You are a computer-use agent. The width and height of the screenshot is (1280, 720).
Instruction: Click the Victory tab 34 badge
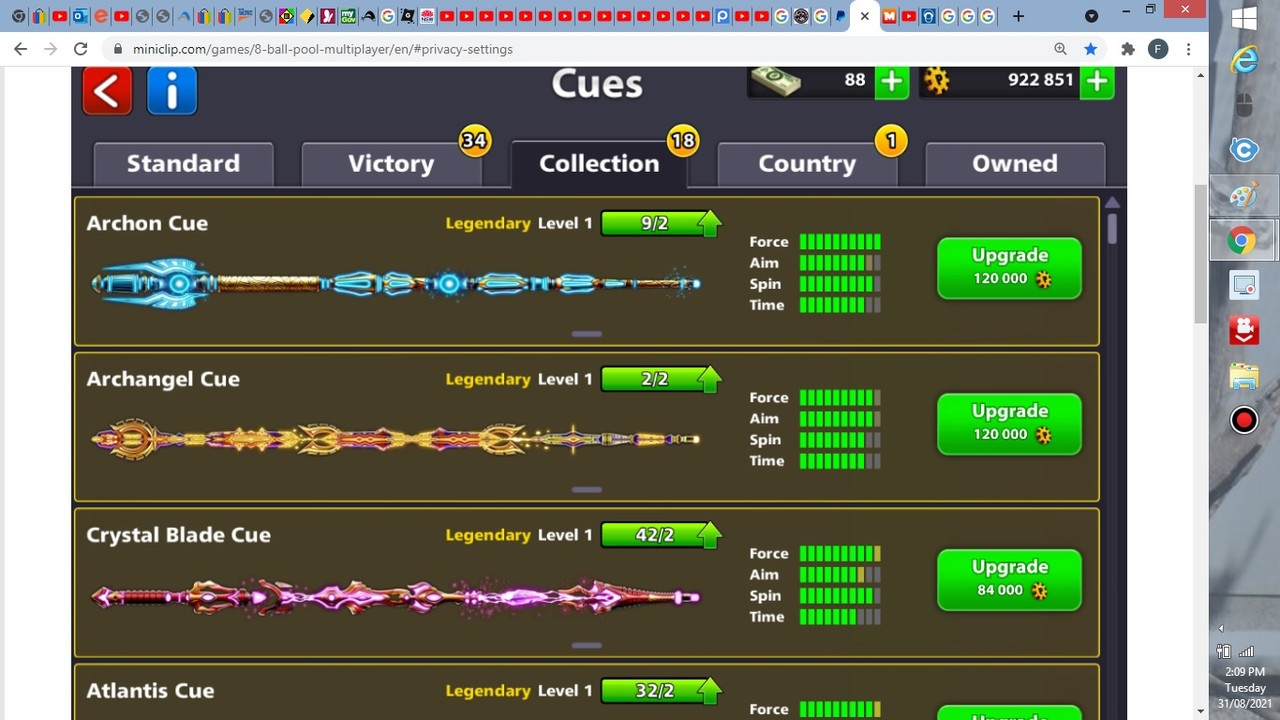pos(474,141)
